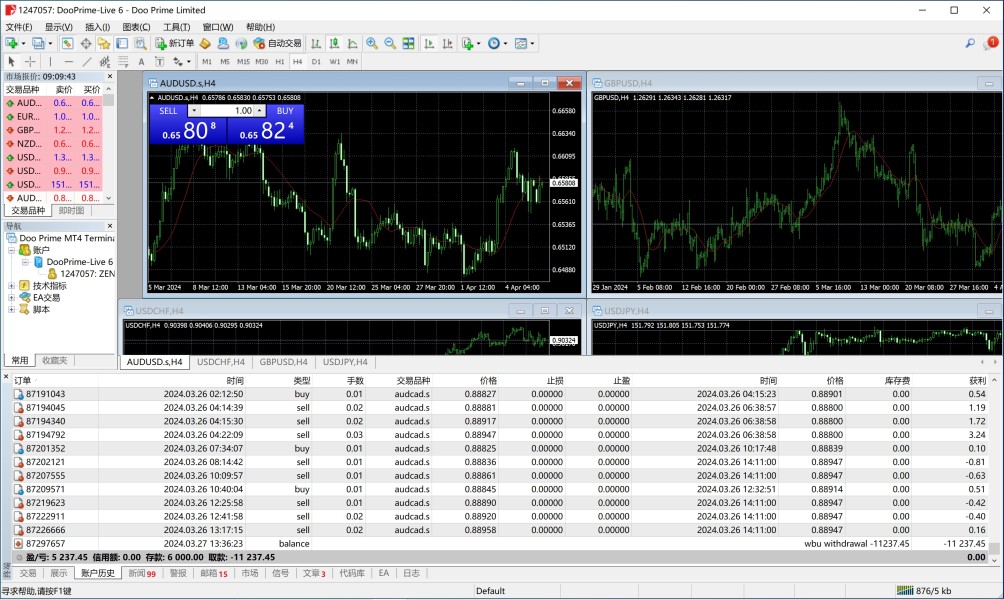Toggle the AutoTrading button
1004x600 pixels.
coord(277,43)
